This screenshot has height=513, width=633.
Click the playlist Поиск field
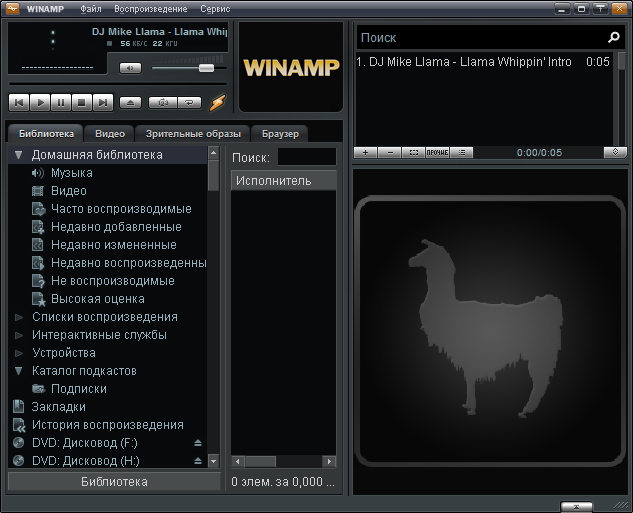tap(480, 38)
